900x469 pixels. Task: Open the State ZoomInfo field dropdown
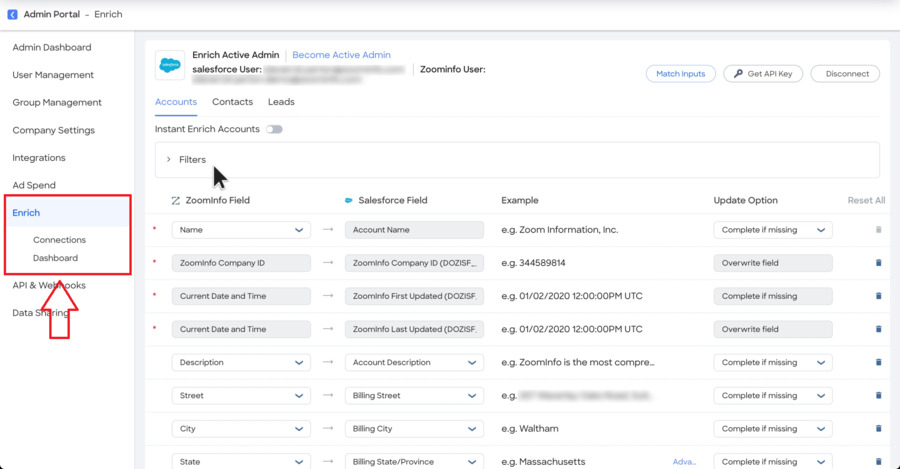241,461
